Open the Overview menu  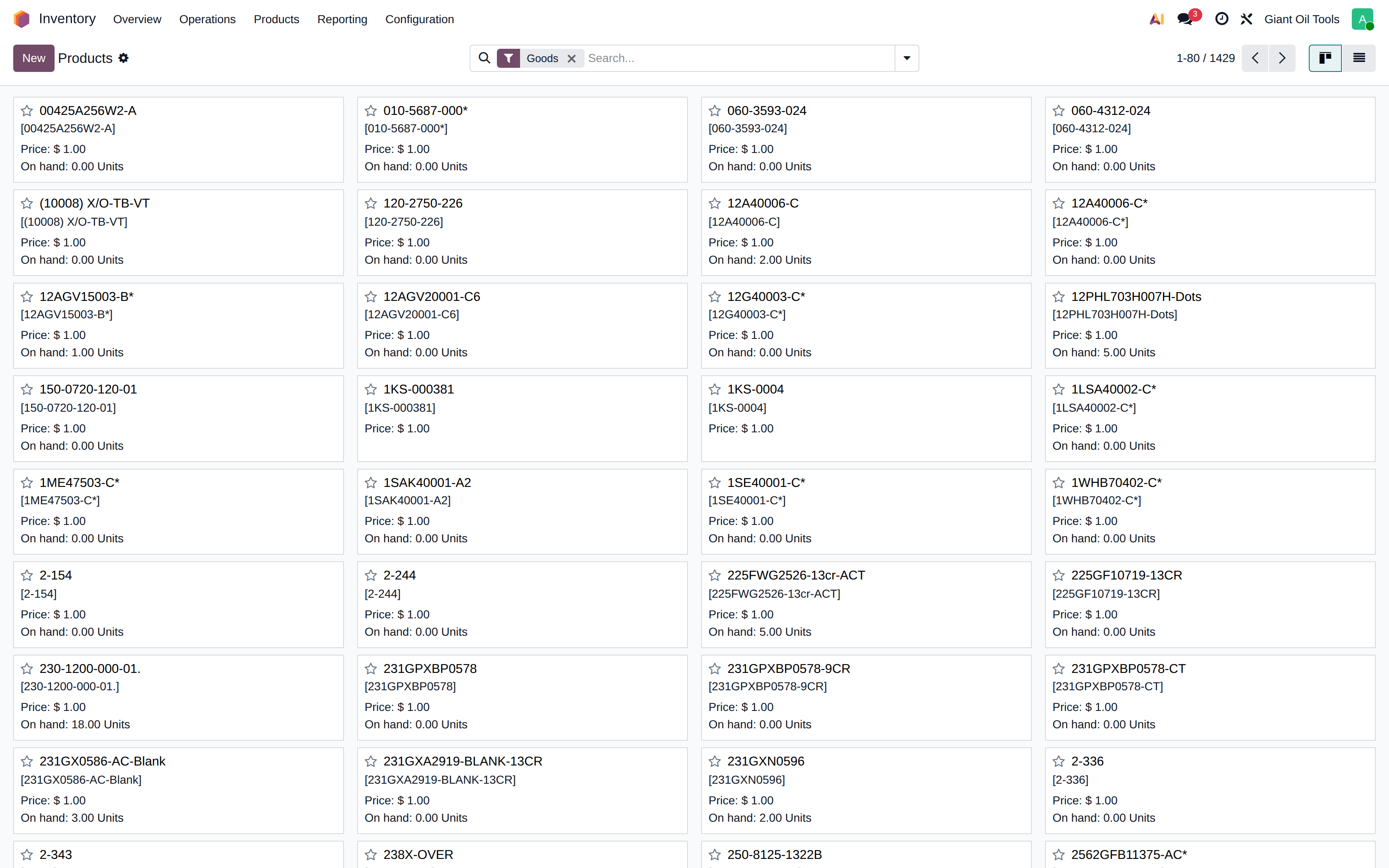point(137,19)
